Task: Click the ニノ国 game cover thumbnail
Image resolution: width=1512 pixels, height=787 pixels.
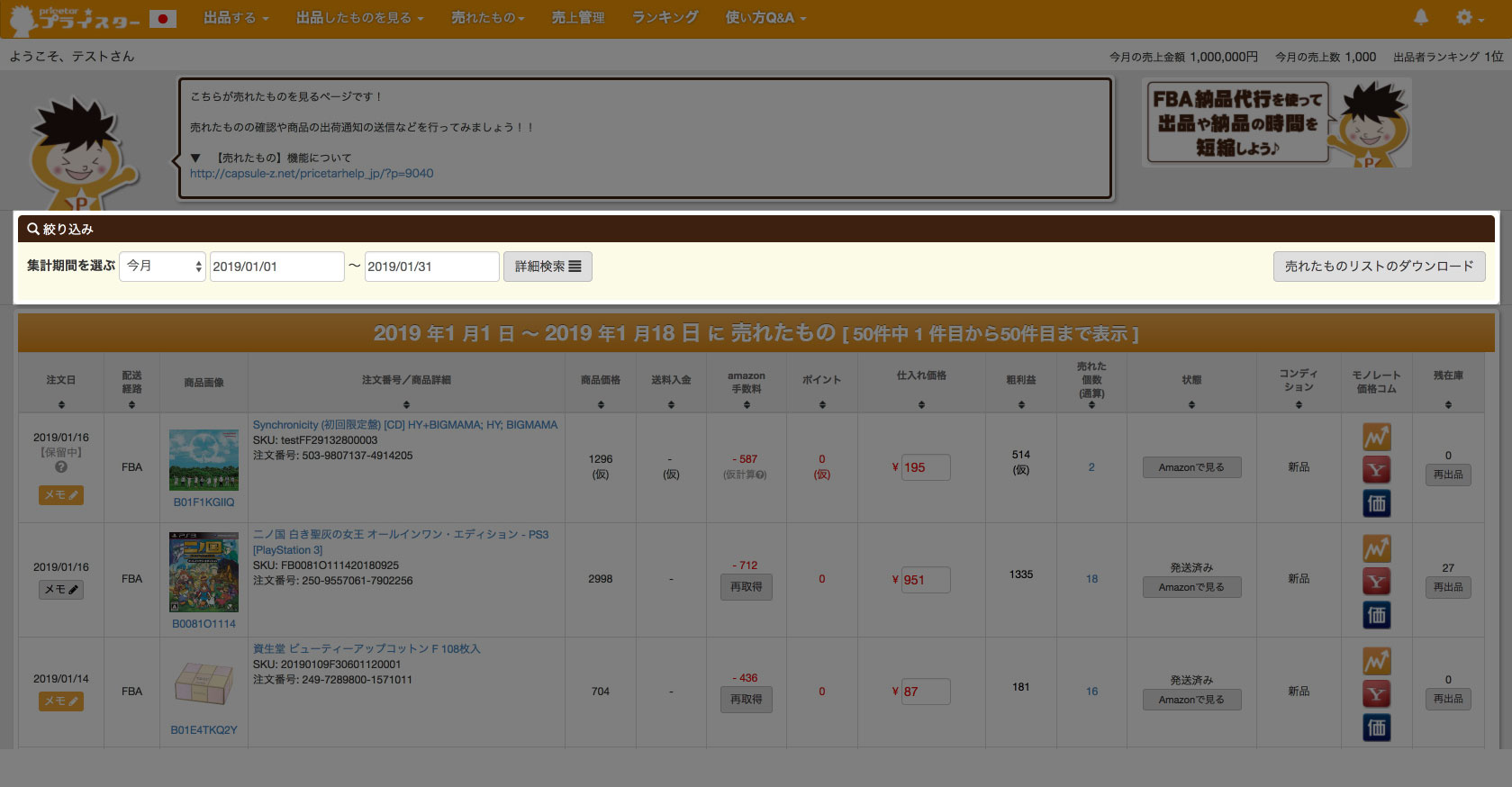Action: [x=204, y=572]
